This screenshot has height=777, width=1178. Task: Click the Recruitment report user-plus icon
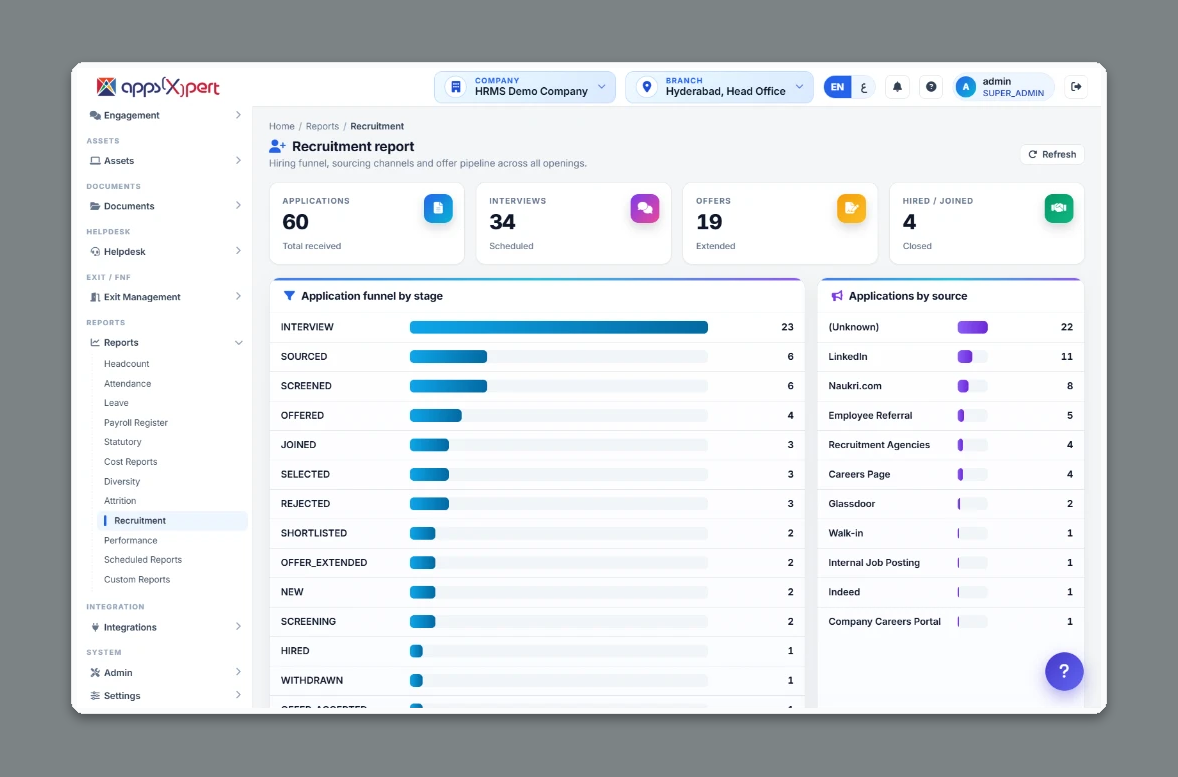coord(277,147)
